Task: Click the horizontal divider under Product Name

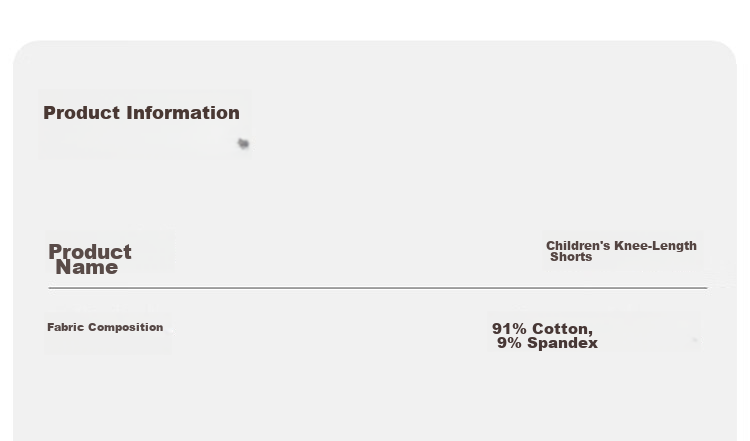Action: point(378,288)
